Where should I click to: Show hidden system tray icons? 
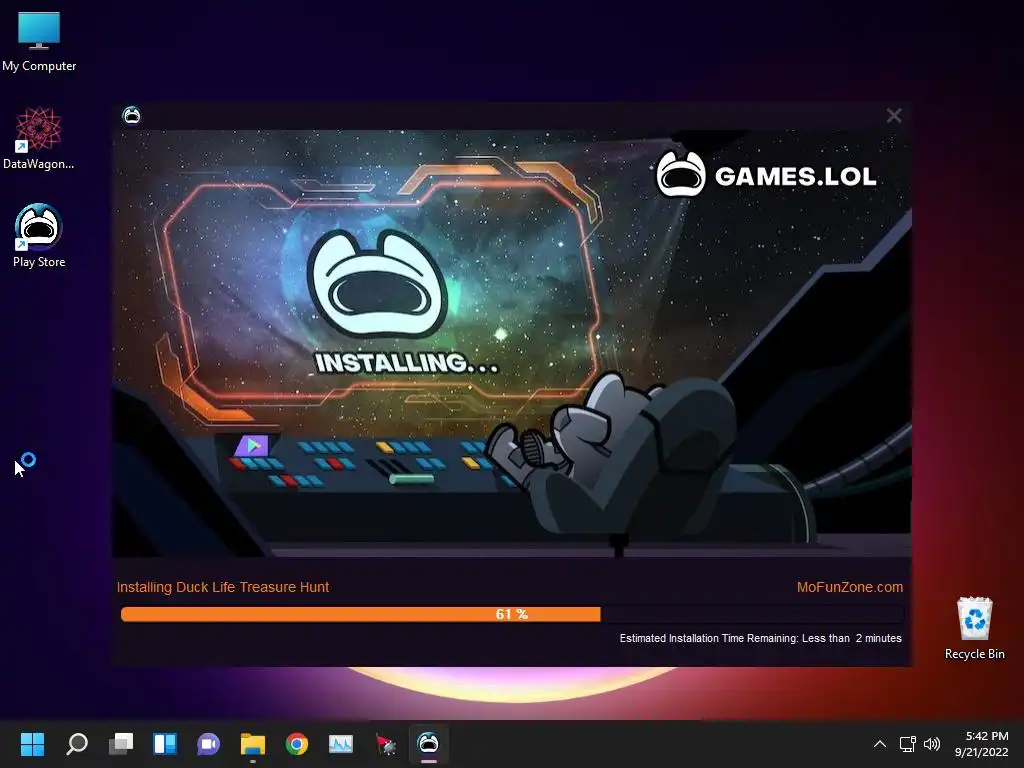pos(880,744)
